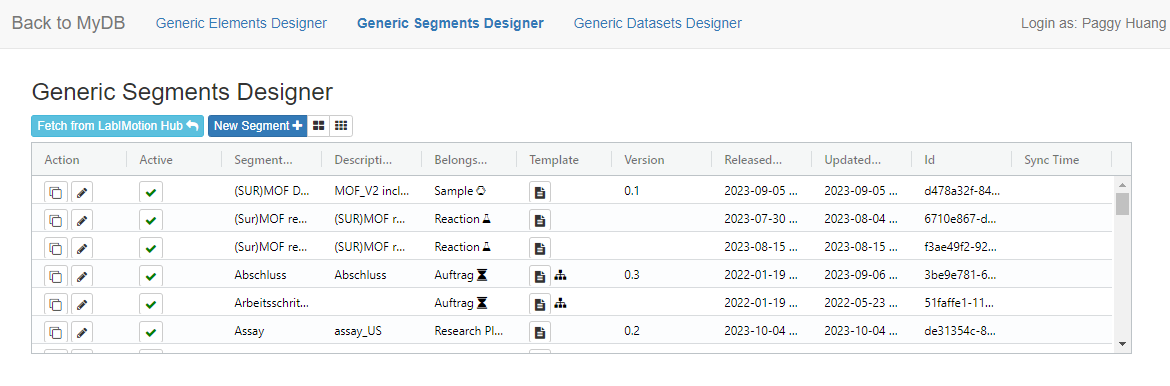Open the Generic Datasets Designer tab
This screenshot has height=386, width=1170.
coord(657,23)
